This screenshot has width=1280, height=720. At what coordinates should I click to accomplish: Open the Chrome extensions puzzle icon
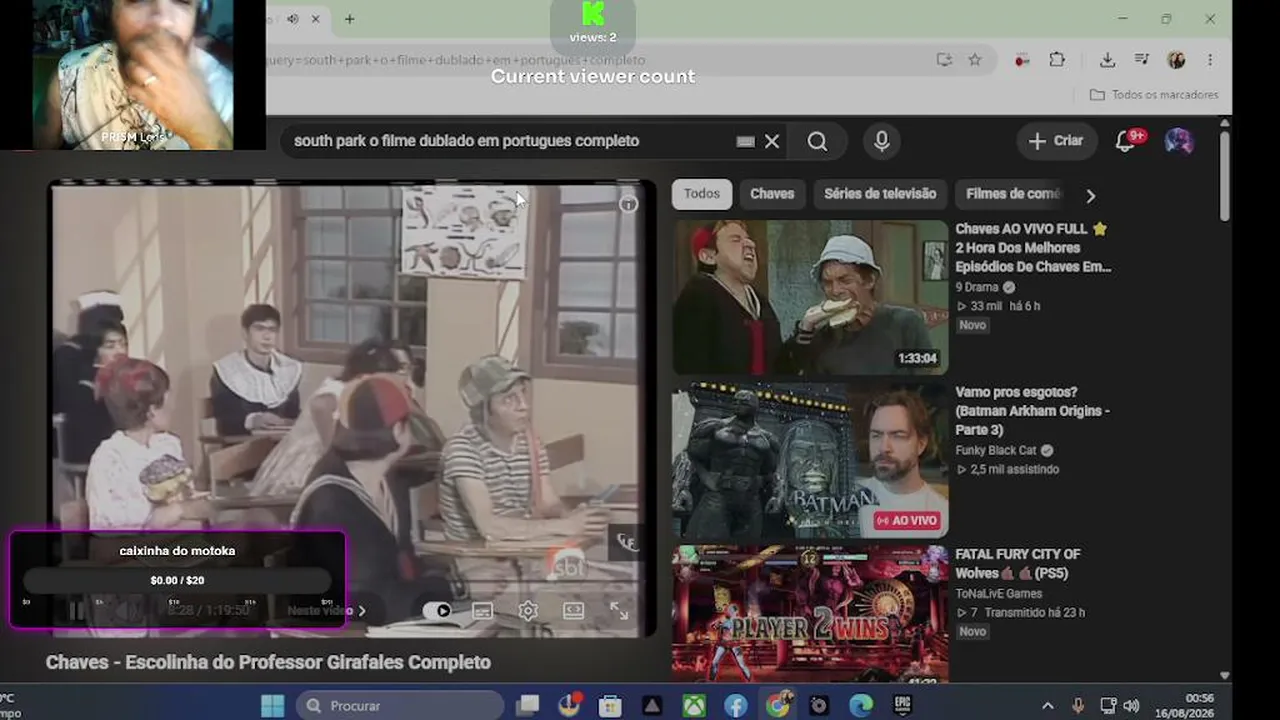[x=1057, y=60]
